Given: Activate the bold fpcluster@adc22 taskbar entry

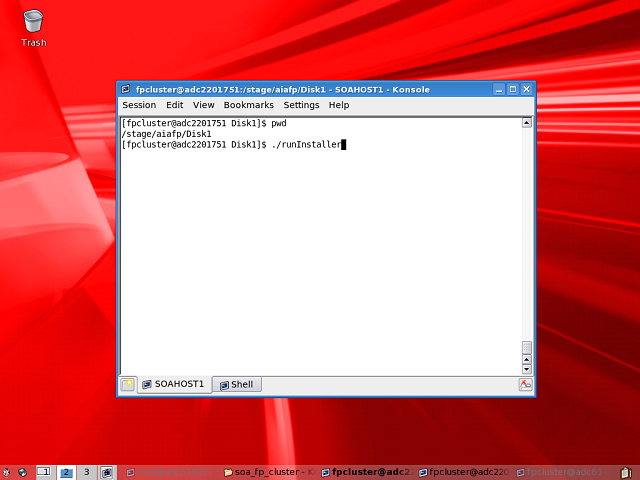Looking at the screenshot, I should [368, 472].
